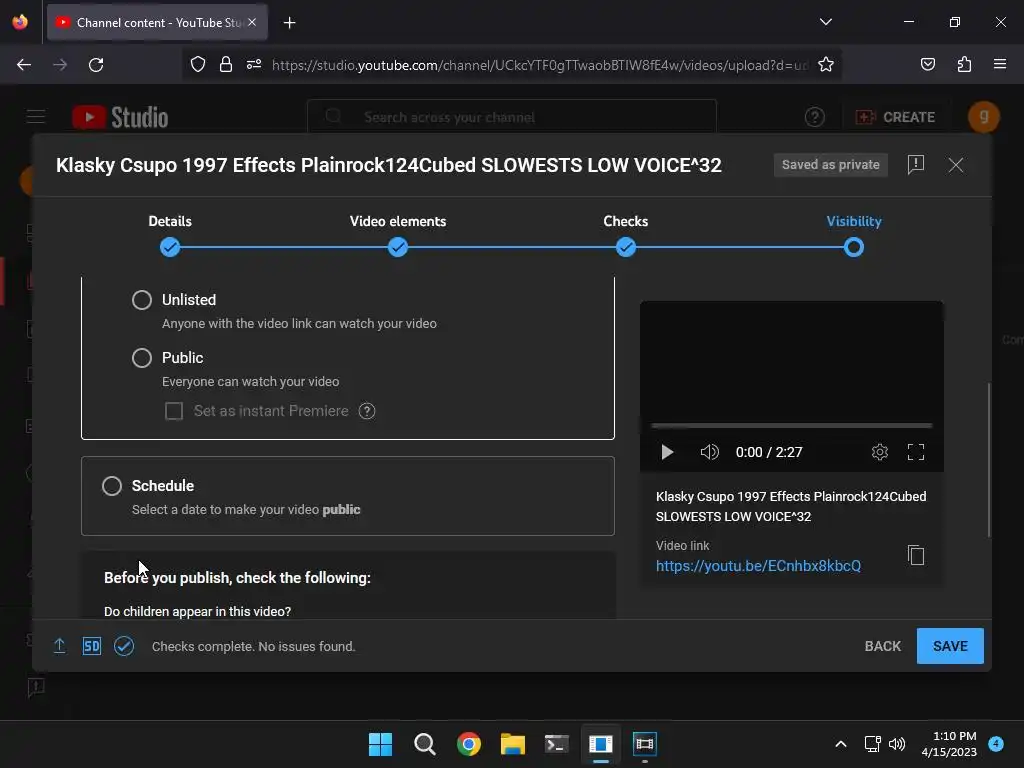
Task: Open the notification count badge
Action: coord(996,743)
